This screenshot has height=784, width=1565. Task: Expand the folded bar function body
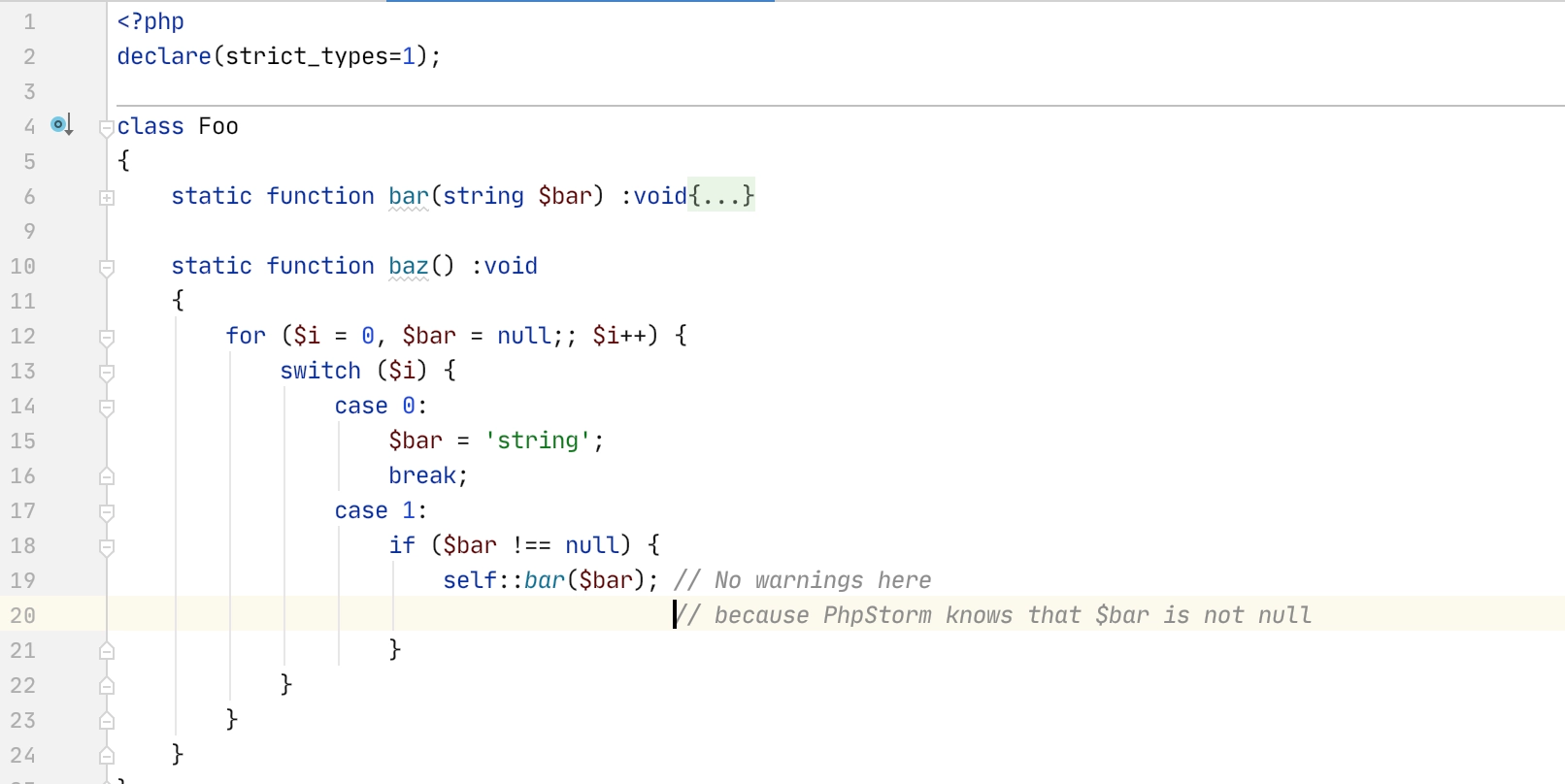tap(107, 197)
